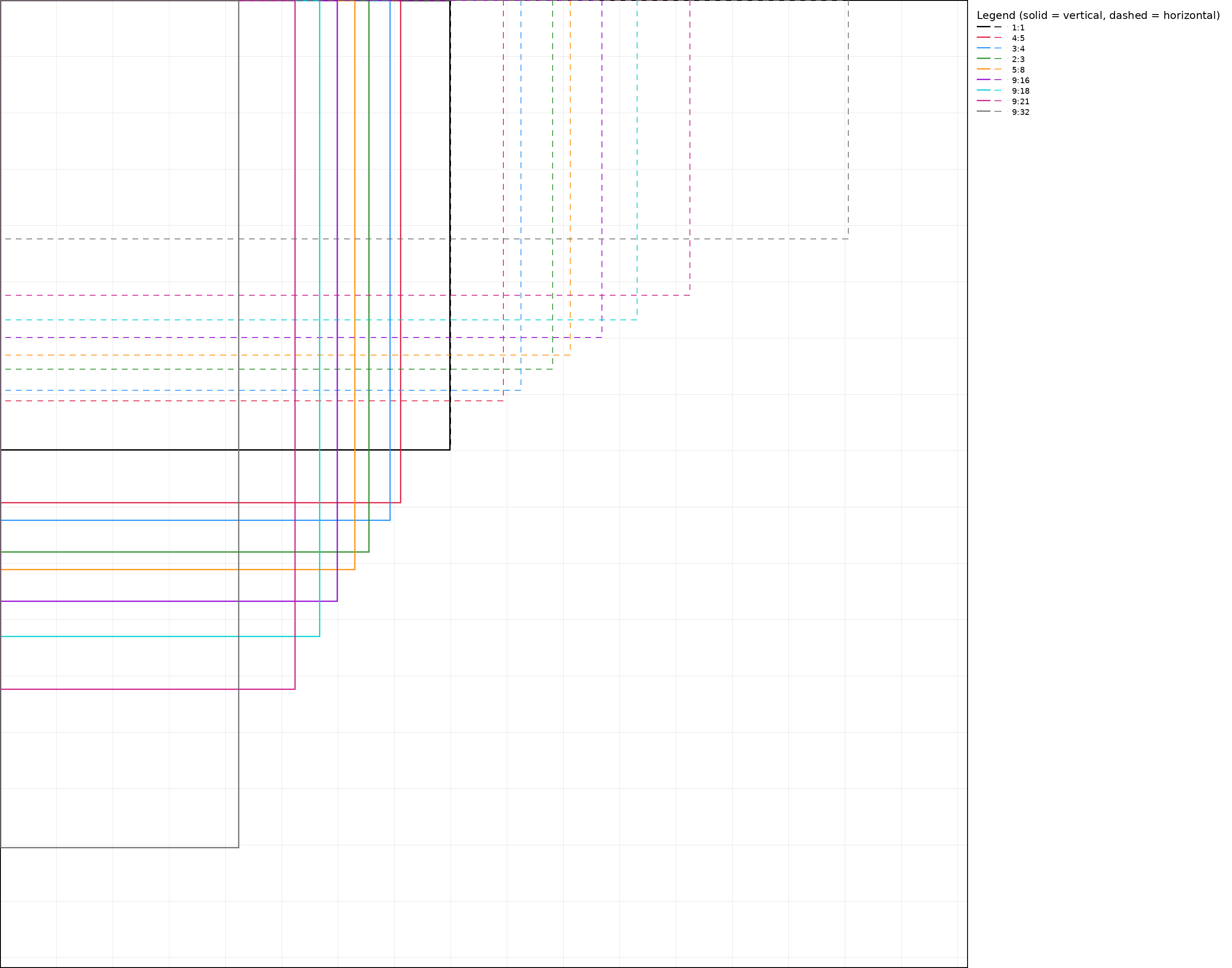The width and height of the screenshot is (1232, 968).
Task: Click the solid green line swatch in legend
Action: (x=983, y=59)
